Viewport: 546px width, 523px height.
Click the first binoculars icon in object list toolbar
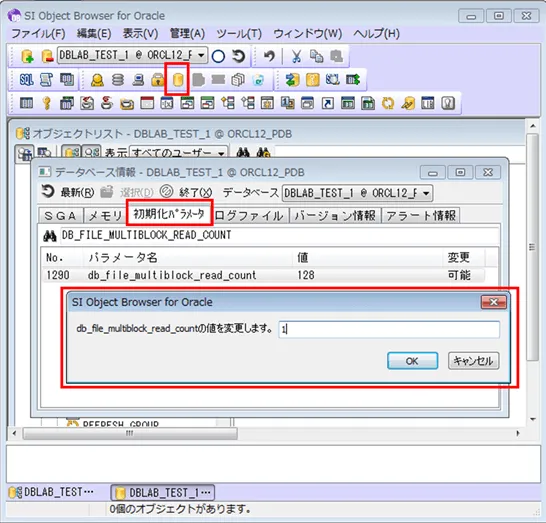click(243, 152)
